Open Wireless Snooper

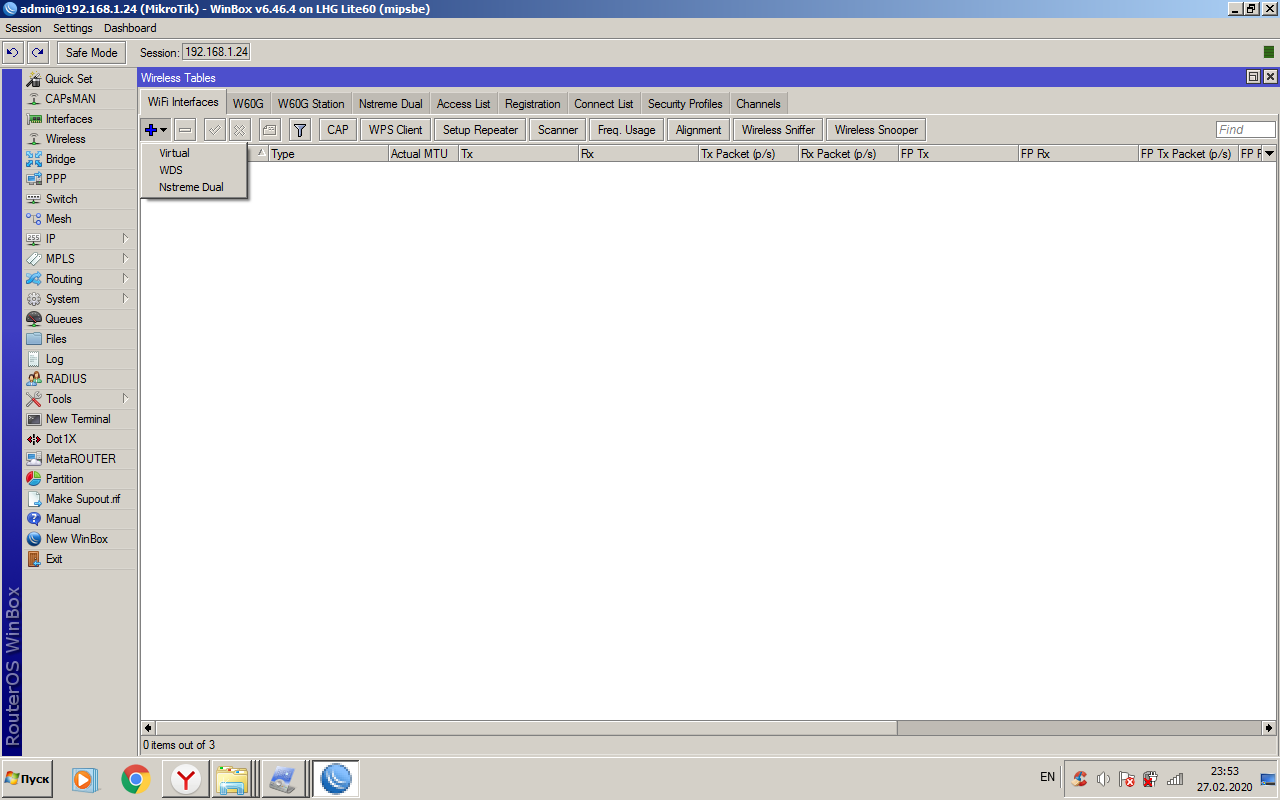click(877, 130)
